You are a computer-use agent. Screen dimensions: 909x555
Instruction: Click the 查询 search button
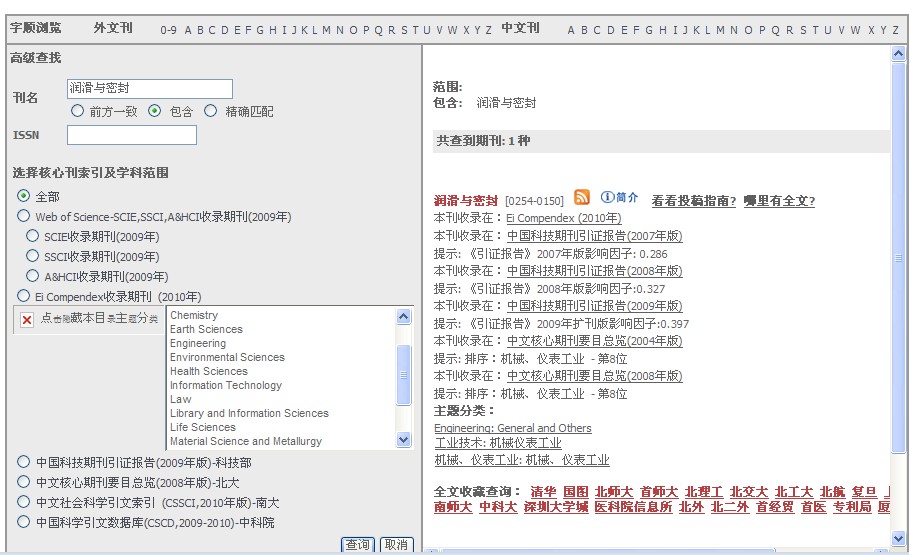tap(357, 545)
